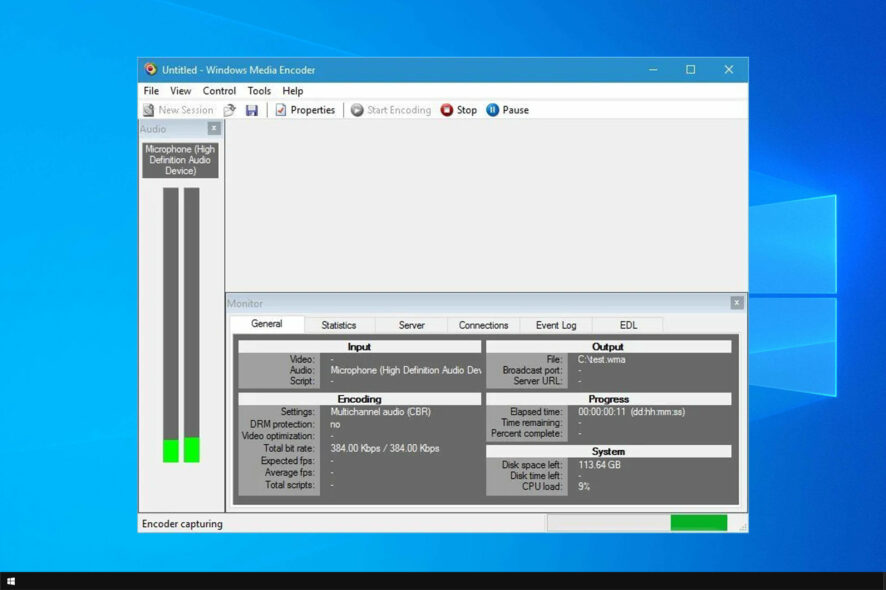The width and height of the screenshot is (886, 590).
Task: View the Server tab in Monitor
Action: click(x=411, y=324)
